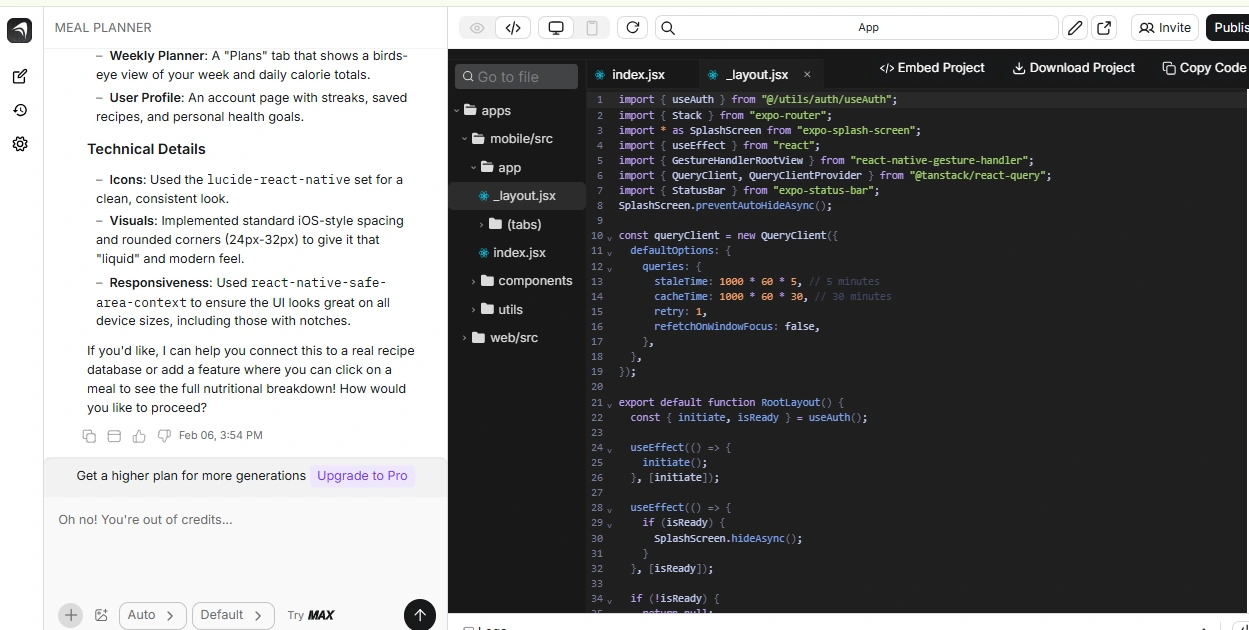Collapse code fold arrow at line 21

610,404
